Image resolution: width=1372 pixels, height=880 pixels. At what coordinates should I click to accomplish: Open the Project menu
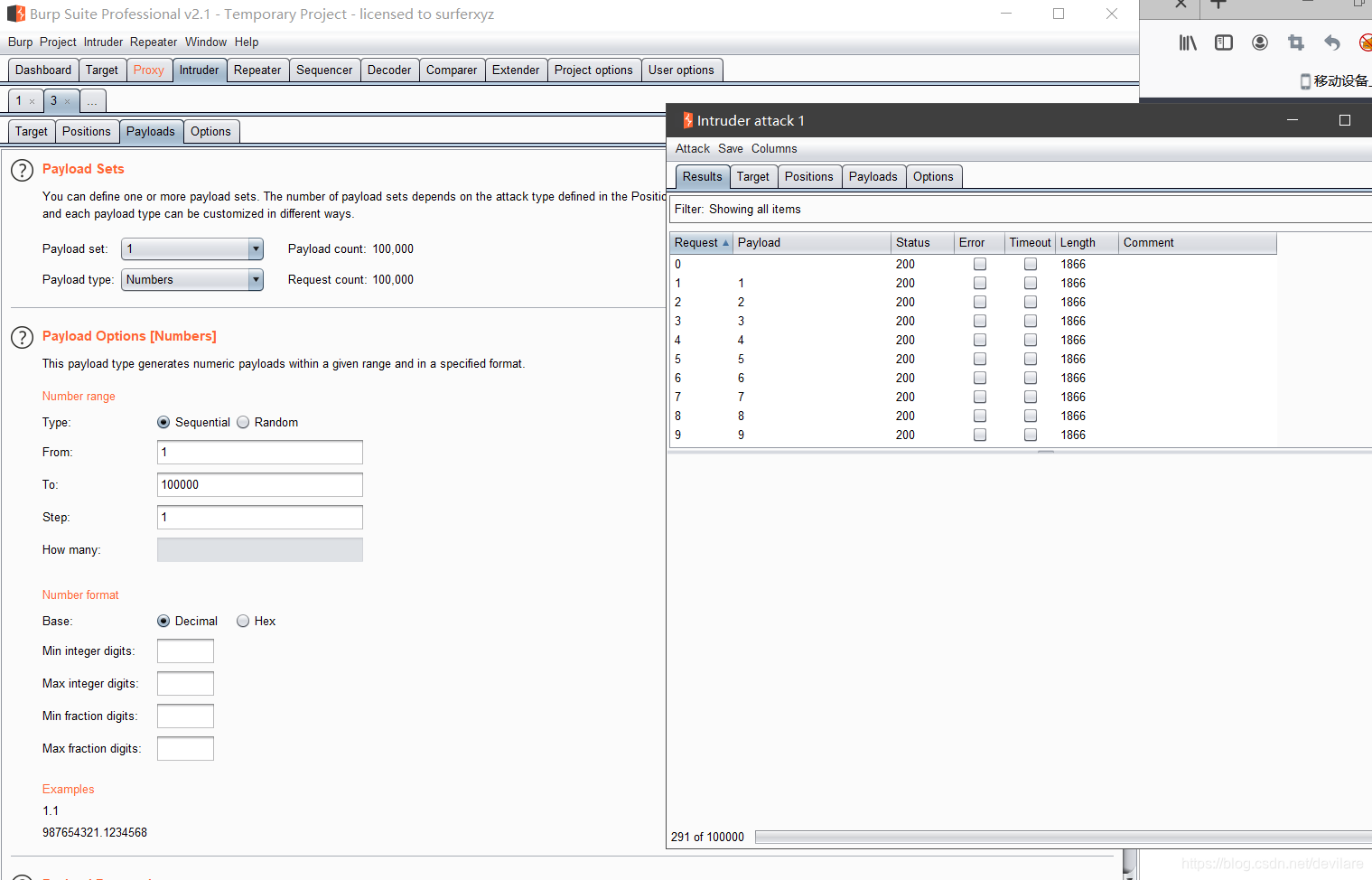click(x=58, y=42)
